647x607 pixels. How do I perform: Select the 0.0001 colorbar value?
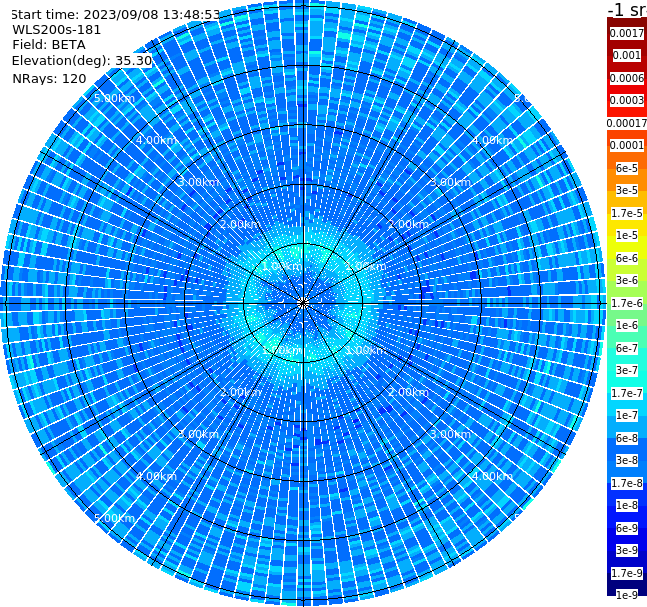[627, 145]
